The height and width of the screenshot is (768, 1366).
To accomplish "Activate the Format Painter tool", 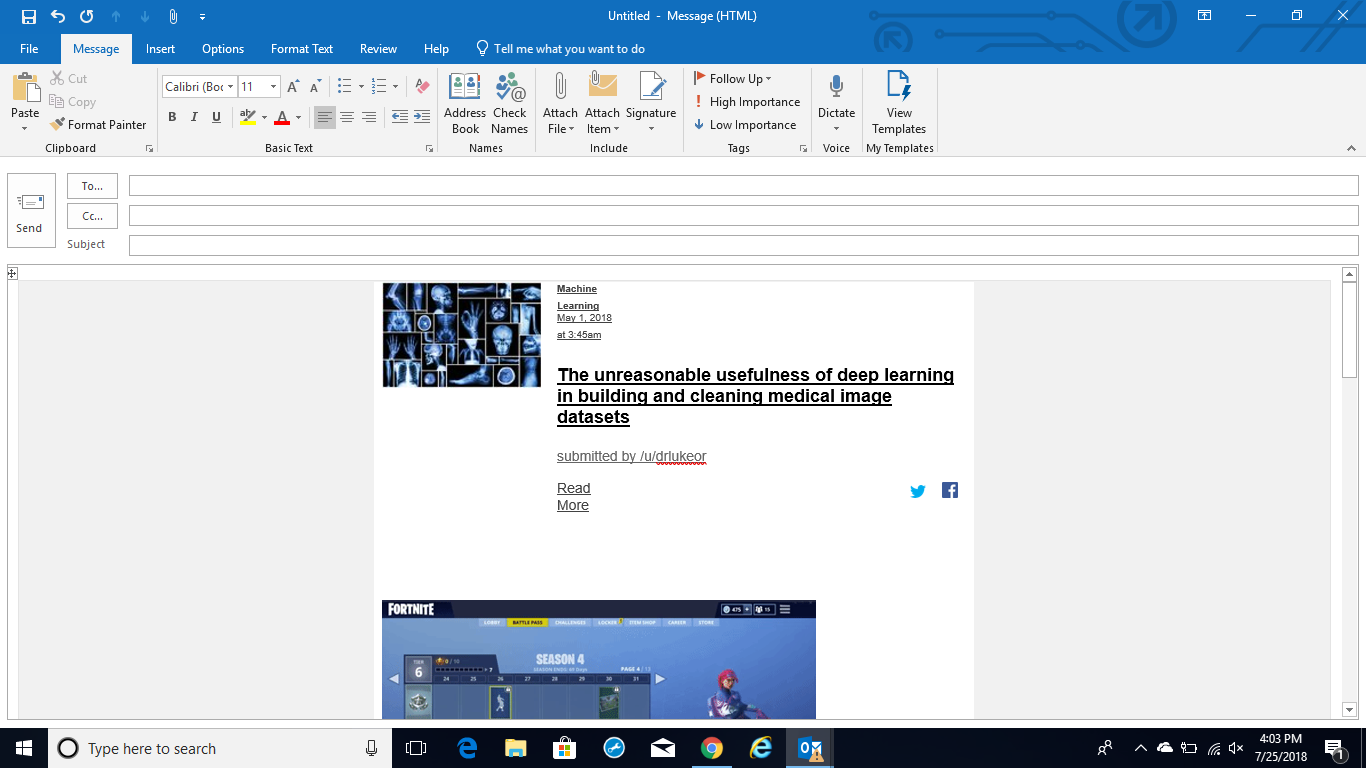I will 98,125.
